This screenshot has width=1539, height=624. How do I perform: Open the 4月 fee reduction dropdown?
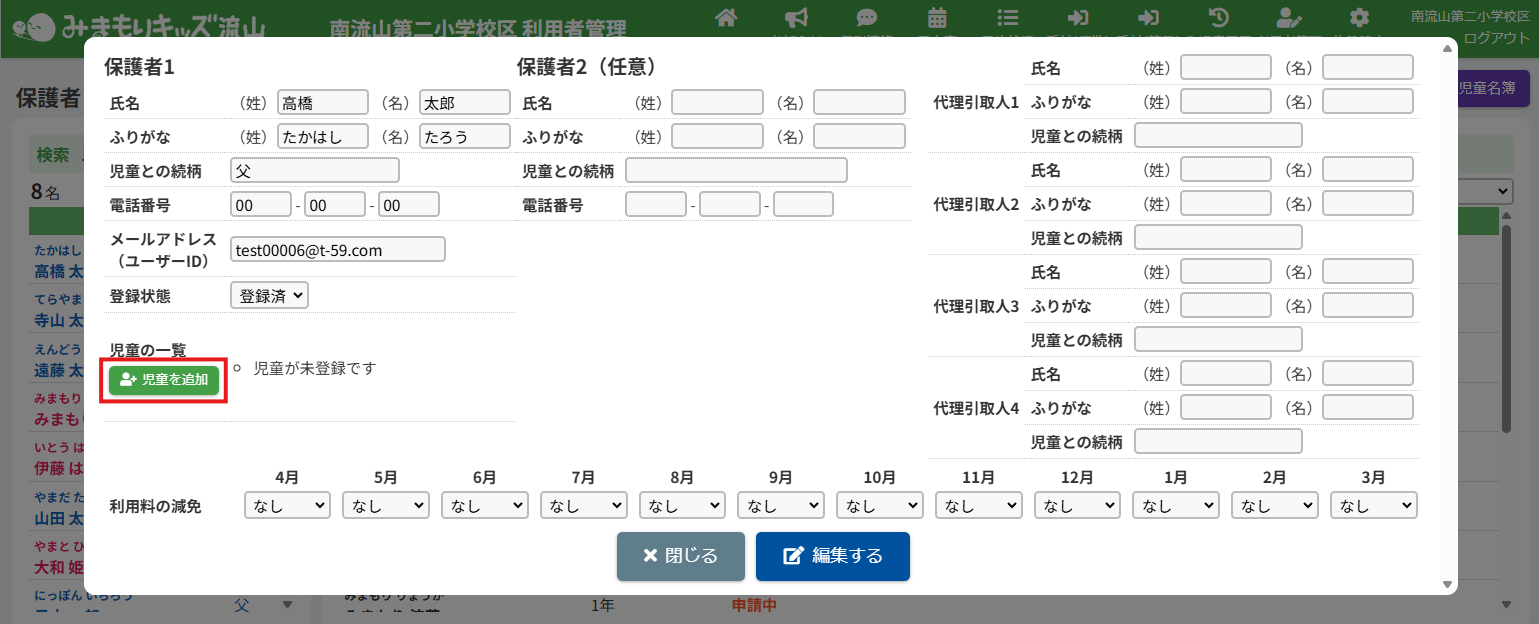click(x=287, y=506)
